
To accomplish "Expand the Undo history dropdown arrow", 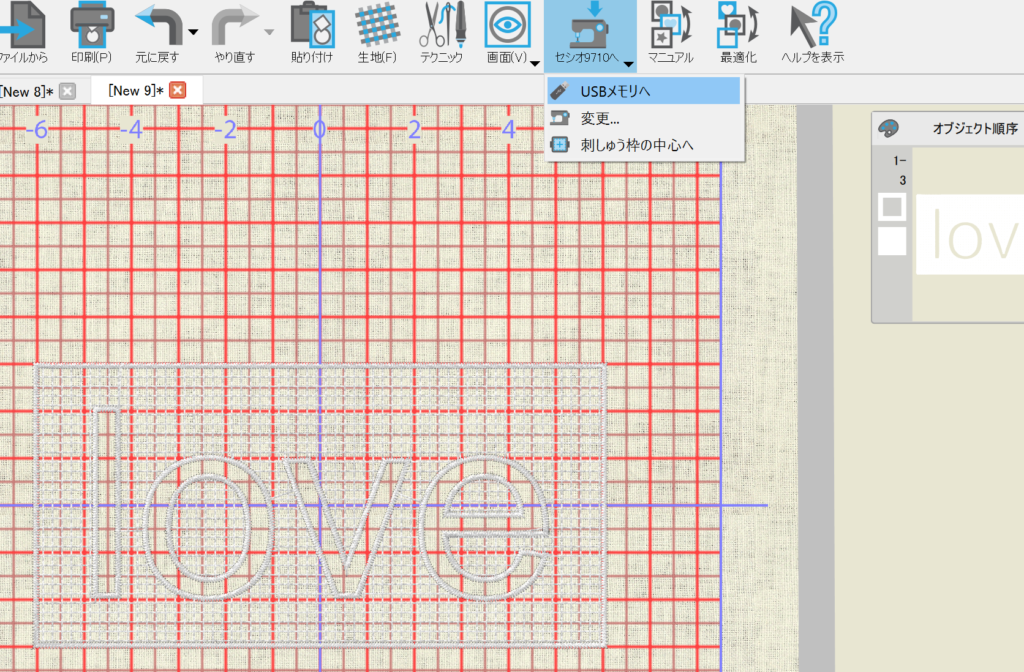I will pyautogui.click(x=193, y=32).
